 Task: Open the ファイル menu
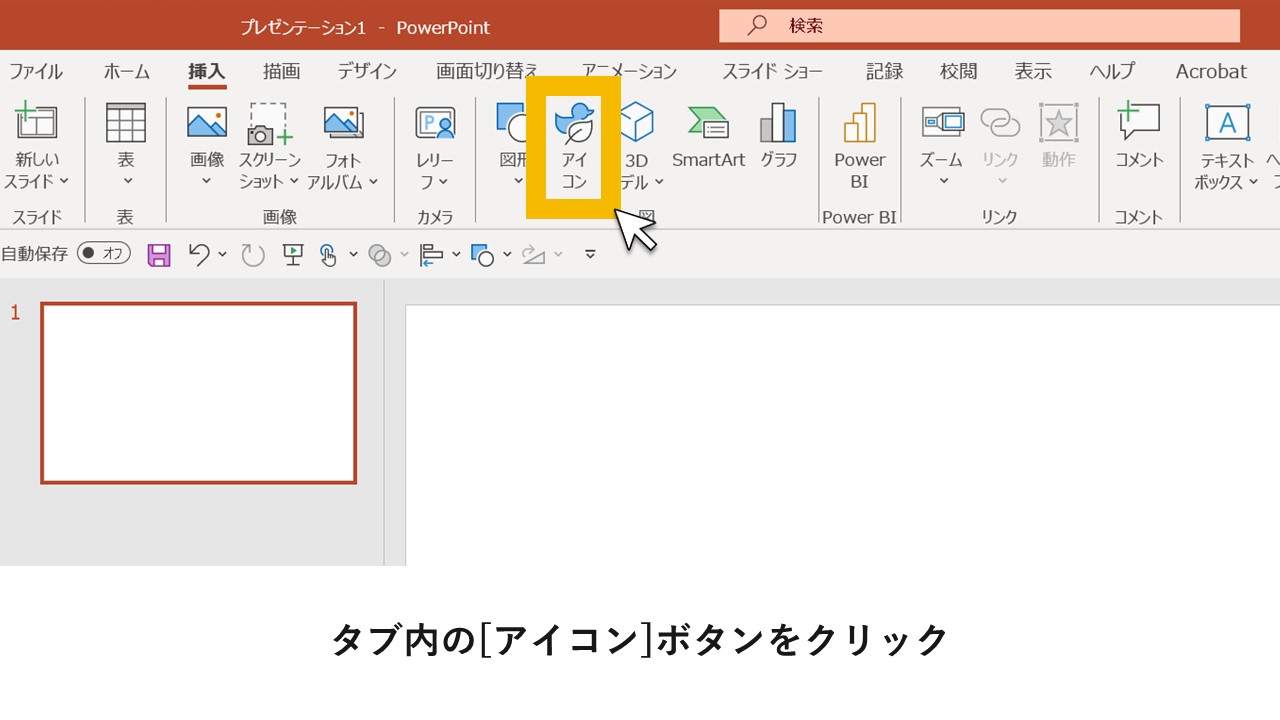[37, 71]
